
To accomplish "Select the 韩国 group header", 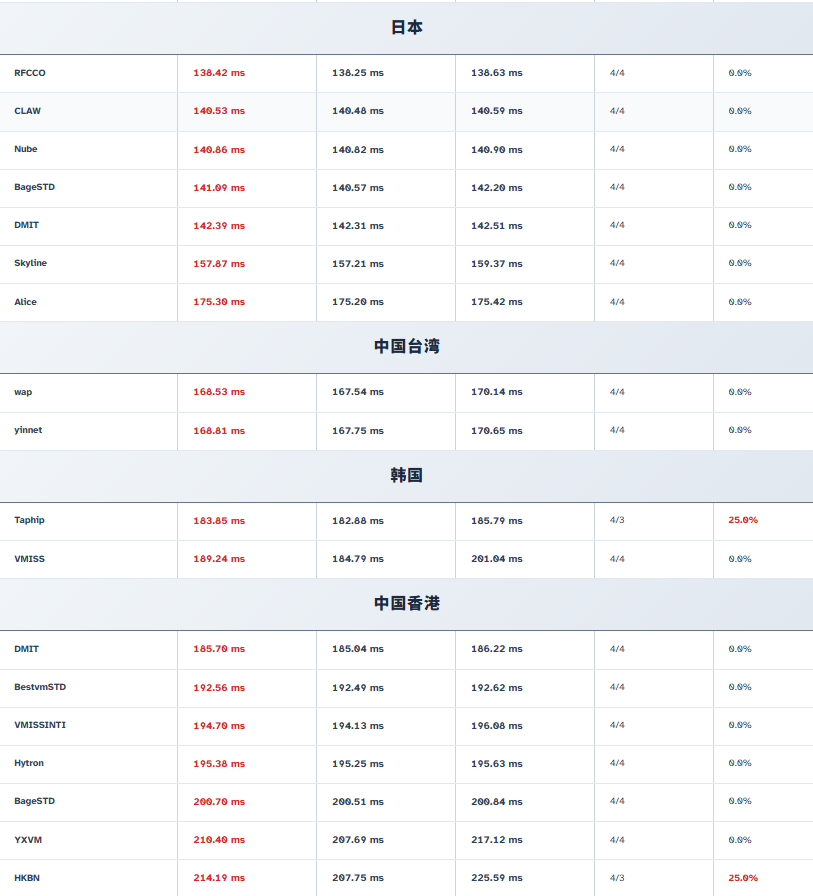I will point(406,475).
